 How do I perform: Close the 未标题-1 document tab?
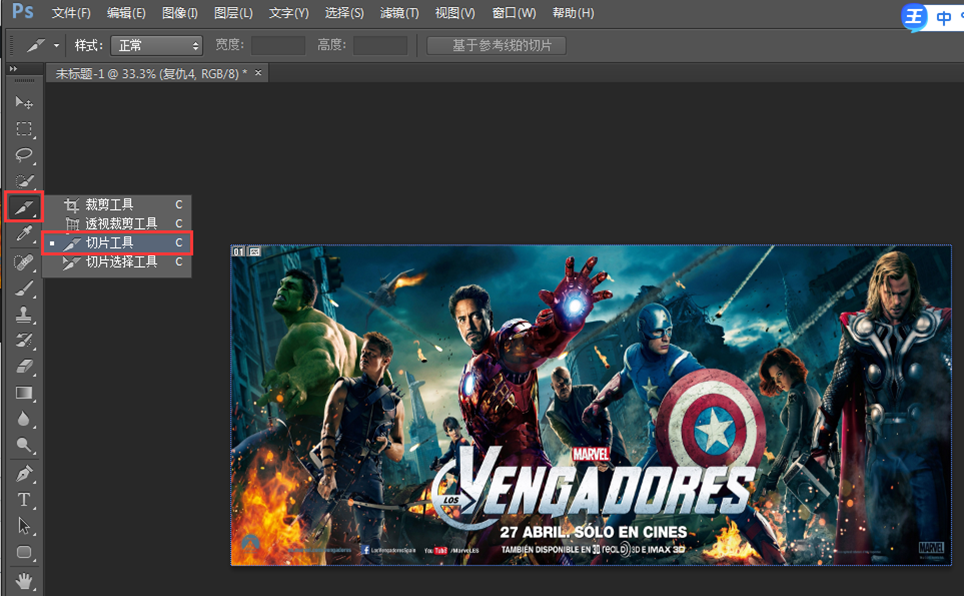click(258, 73)
